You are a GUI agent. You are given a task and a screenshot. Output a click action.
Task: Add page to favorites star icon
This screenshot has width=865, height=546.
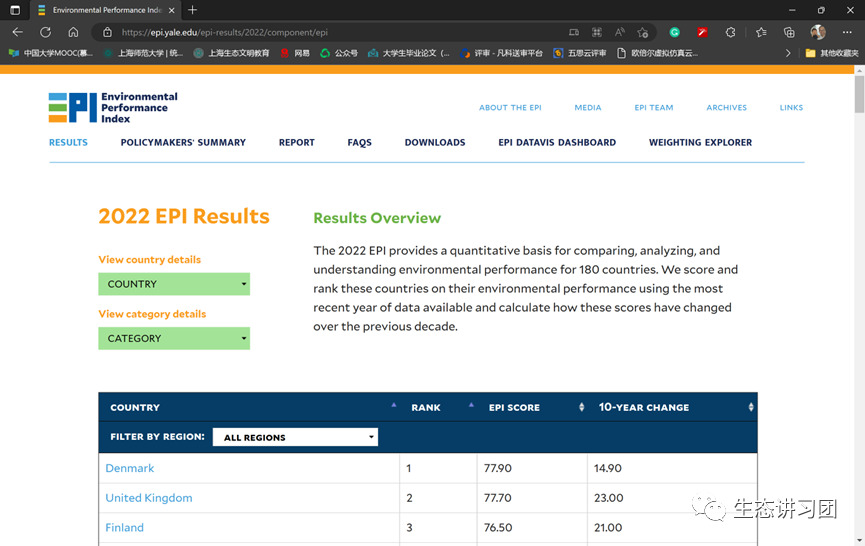[x=642, y=33]
